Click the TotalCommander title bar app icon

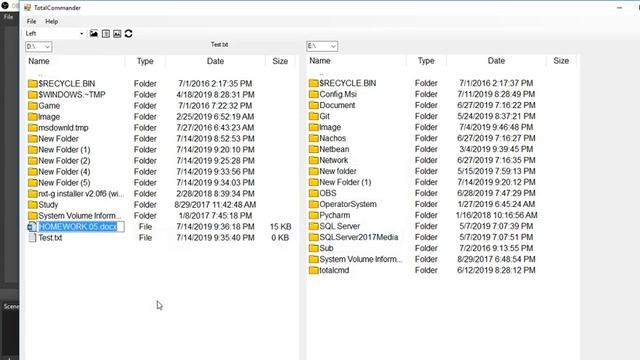point(27,7)
